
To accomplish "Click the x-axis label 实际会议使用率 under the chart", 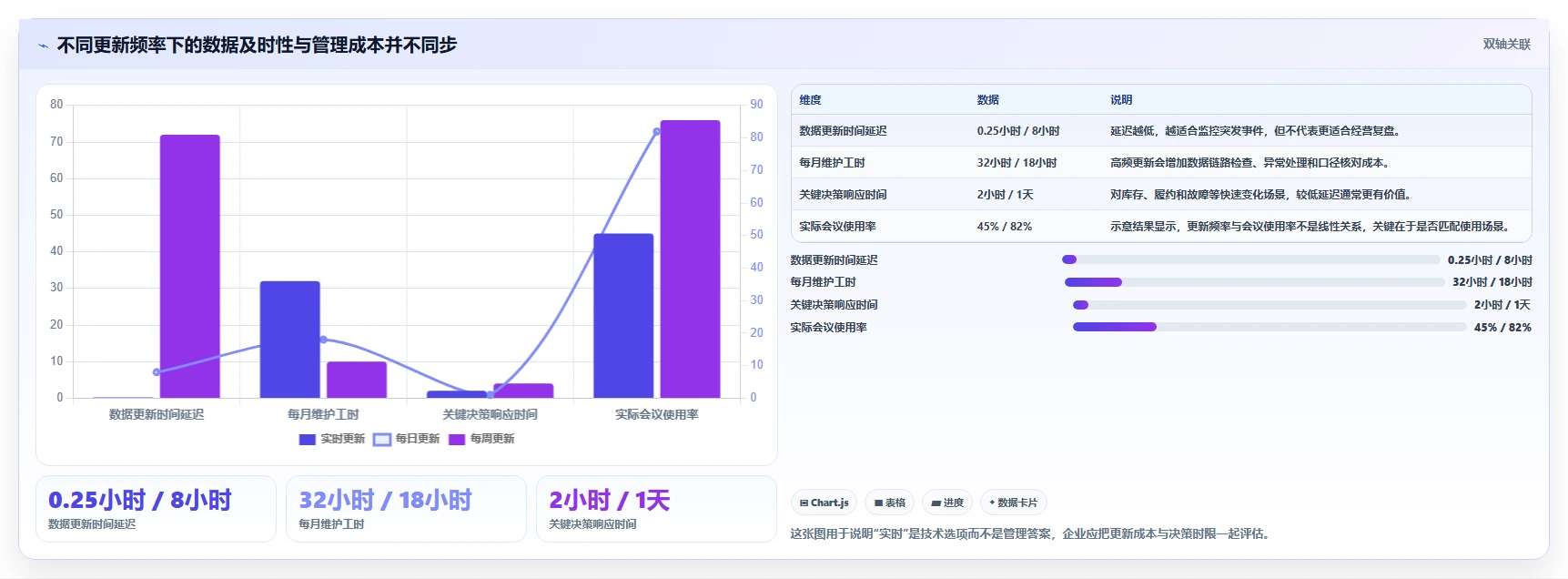I will [657, 414].
